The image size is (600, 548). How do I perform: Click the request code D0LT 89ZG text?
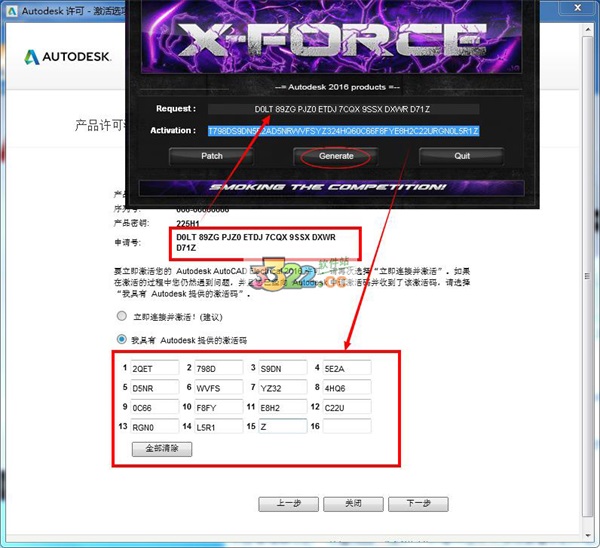(256, 242)
